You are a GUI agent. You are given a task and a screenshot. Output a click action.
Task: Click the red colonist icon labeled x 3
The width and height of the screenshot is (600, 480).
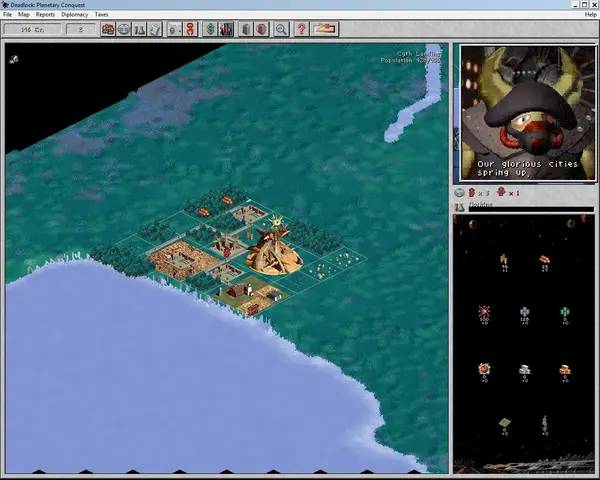472,193
